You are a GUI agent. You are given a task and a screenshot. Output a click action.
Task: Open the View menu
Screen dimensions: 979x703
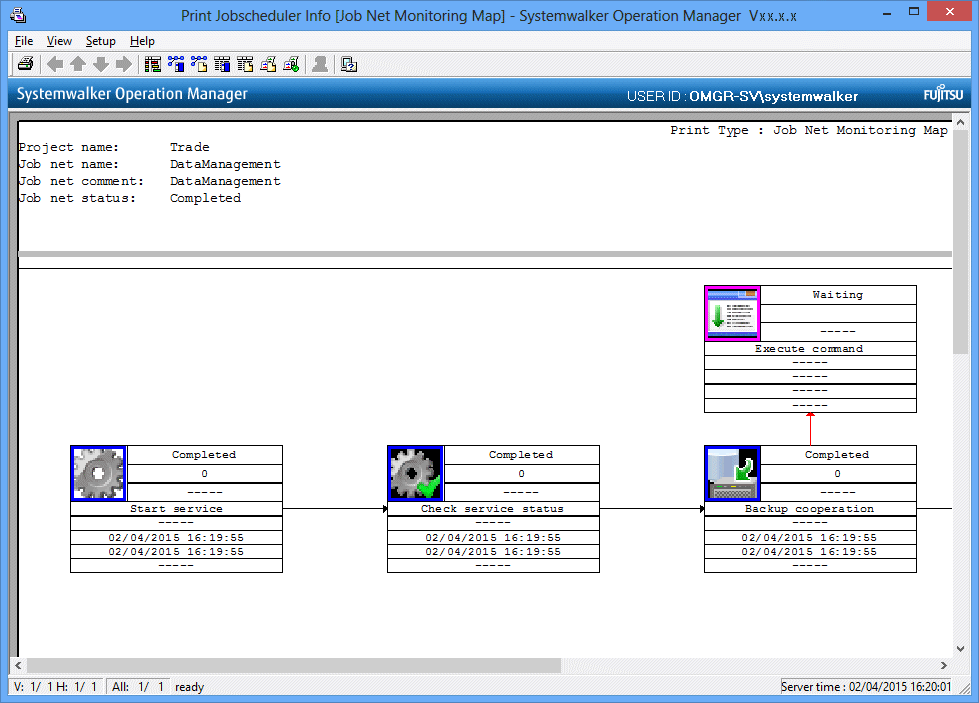59,41
